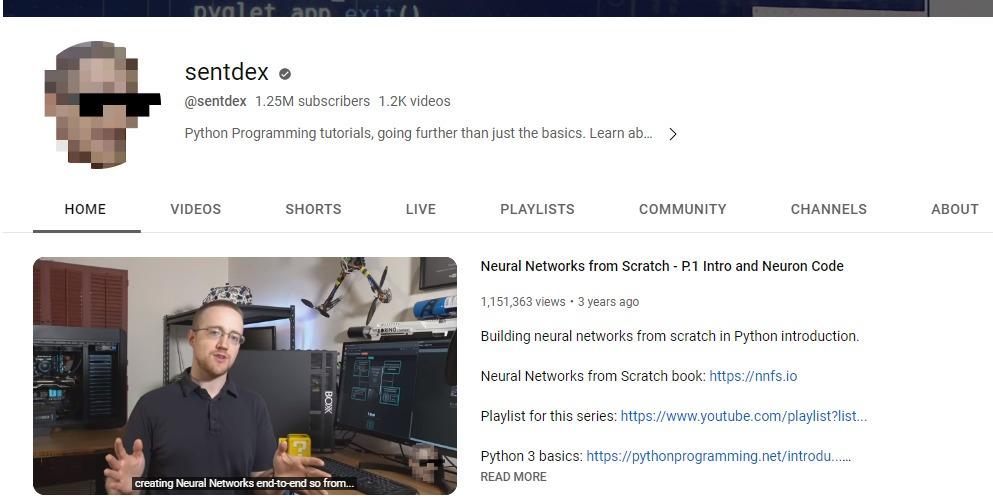Switch to the VIDEOS tab

[x=196, y=209]
